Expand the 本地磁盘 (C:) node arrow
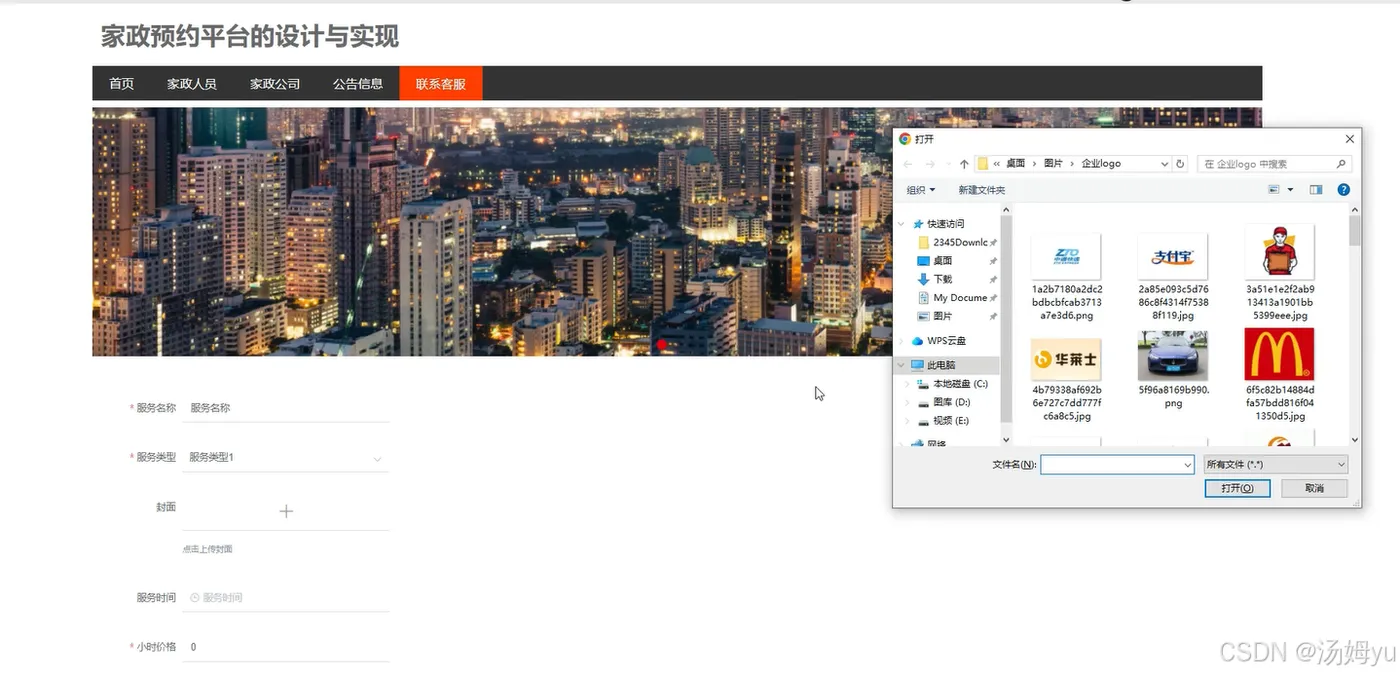The image size is (1400, 677). point(908,384)
